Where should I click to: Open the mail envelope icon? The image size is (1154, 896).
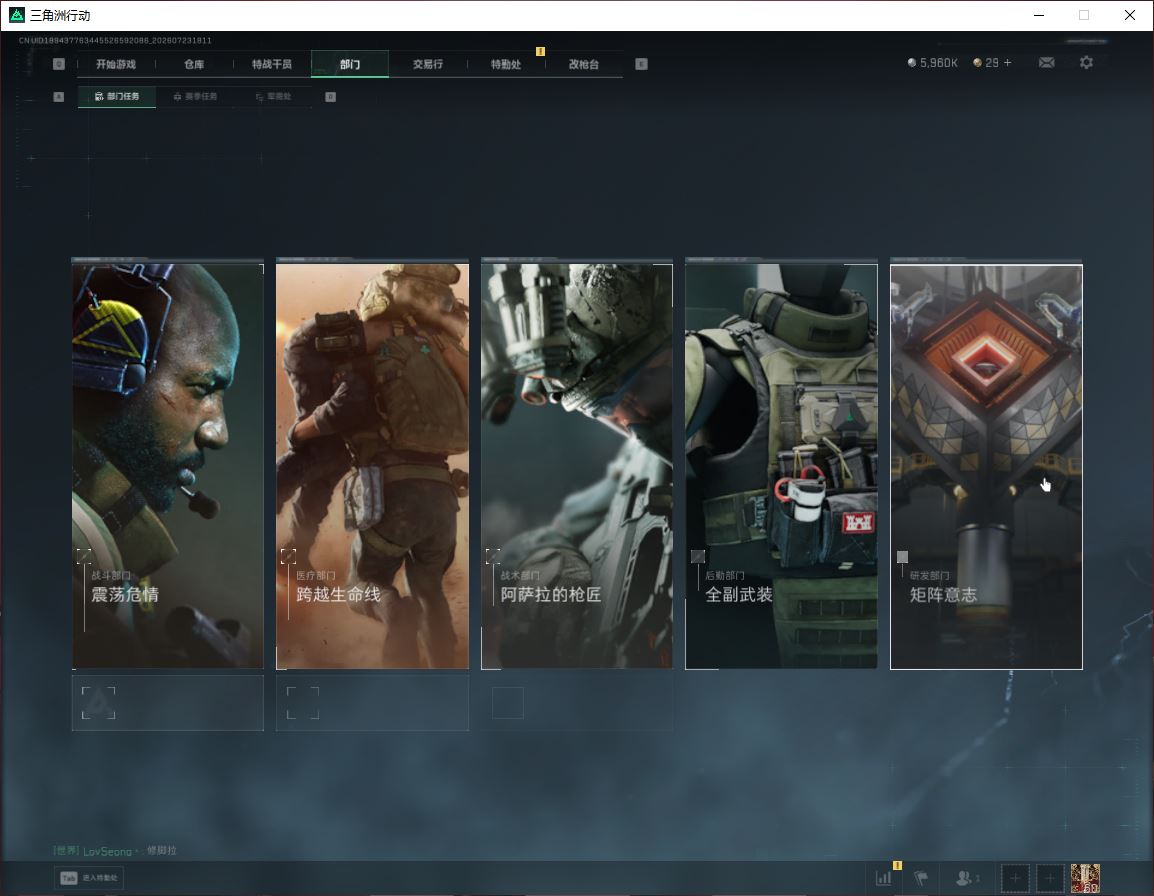[1047, 63]
